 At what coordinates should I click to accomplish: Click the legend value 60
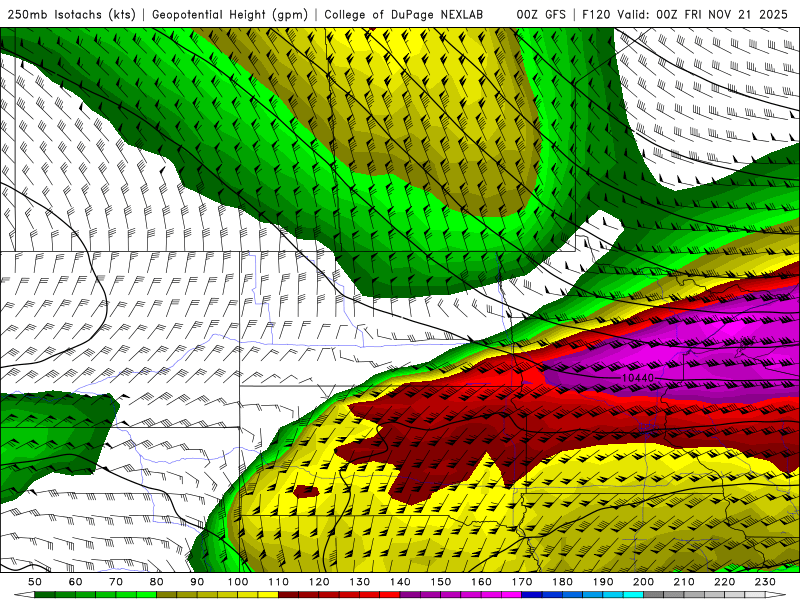tap(75, 582)
